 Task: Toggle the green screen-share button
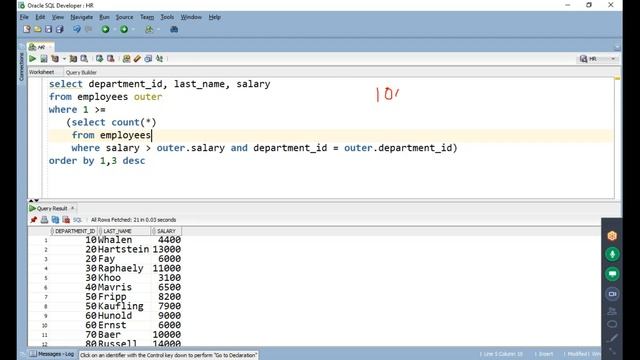click(x=612, y=274)
